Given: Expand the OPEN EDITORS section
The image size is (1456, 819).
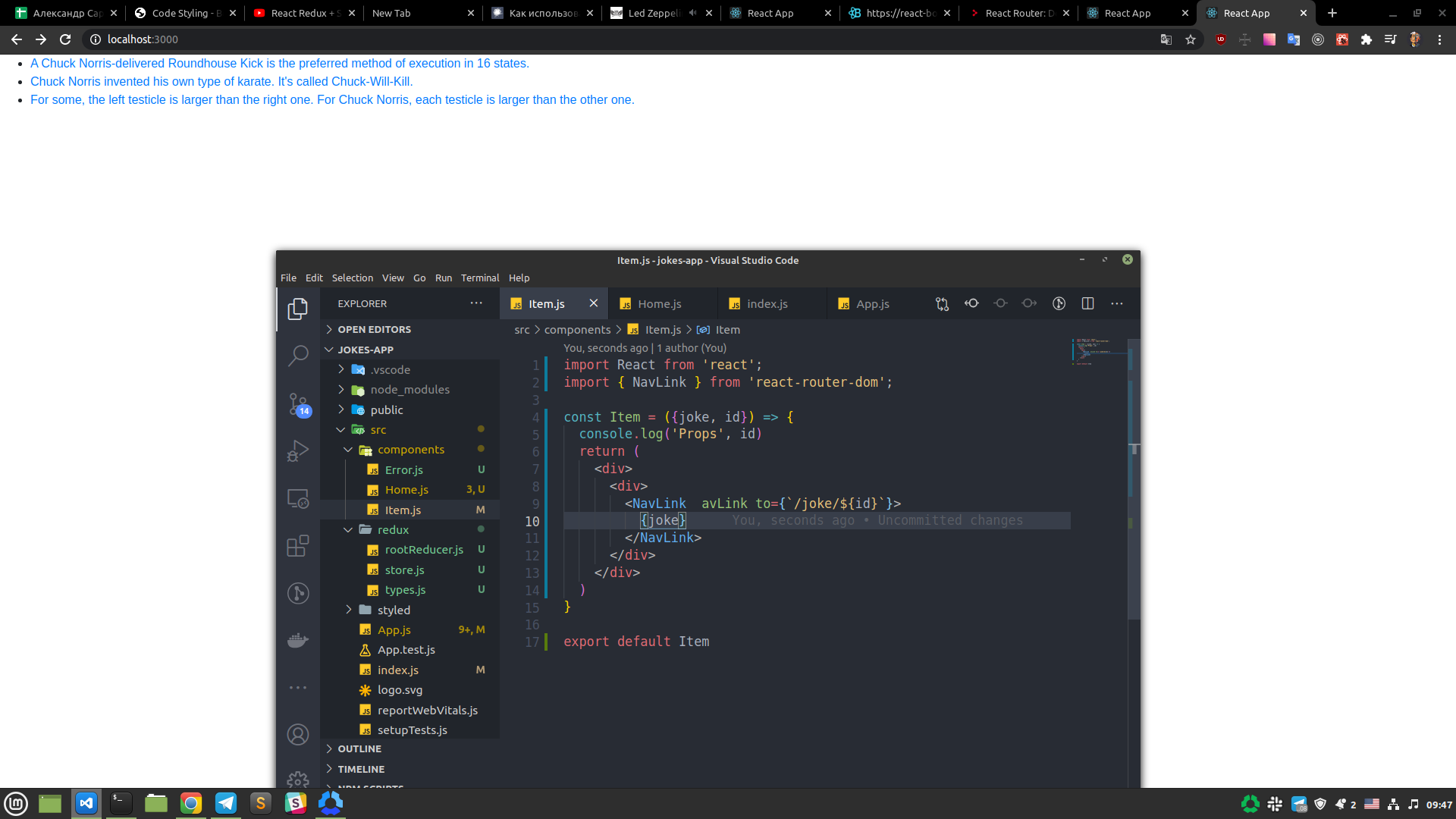Looking at the screenshot, I should [x=409, y=329].
